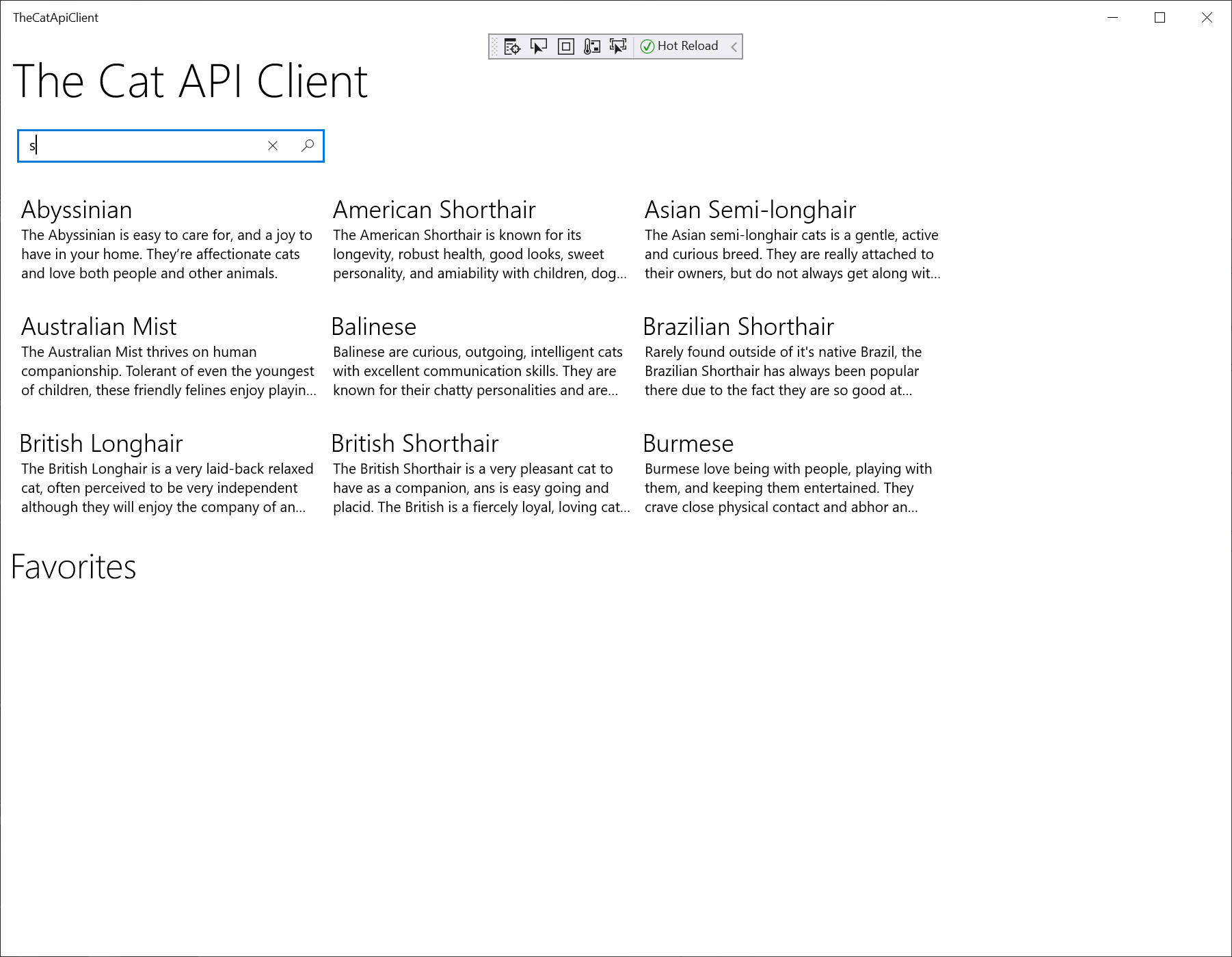Viewport: 1232px width, 957px height.
Task: Select the Asian Semi-longhair breed
Action: (x=749, y=210)
